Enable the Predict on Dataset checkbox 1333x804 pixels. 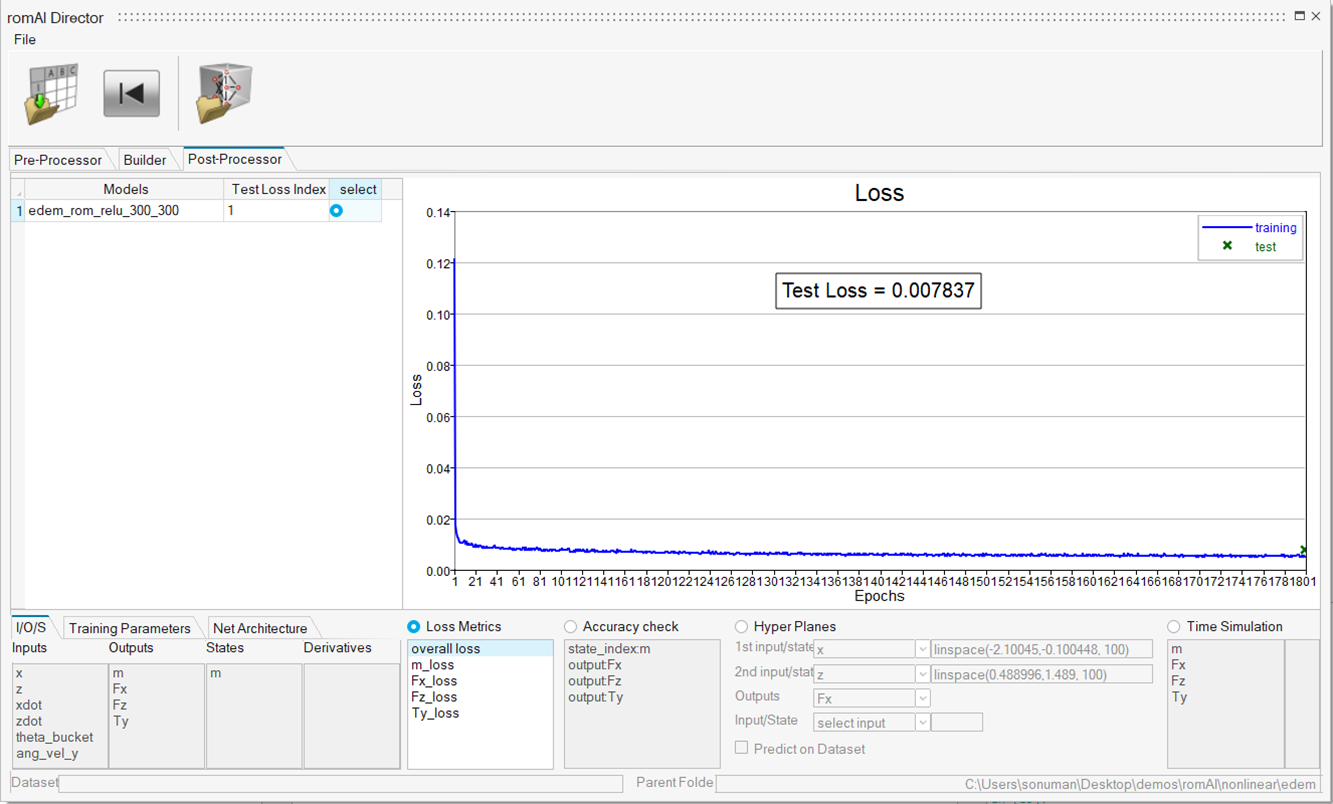pos(741,748)
